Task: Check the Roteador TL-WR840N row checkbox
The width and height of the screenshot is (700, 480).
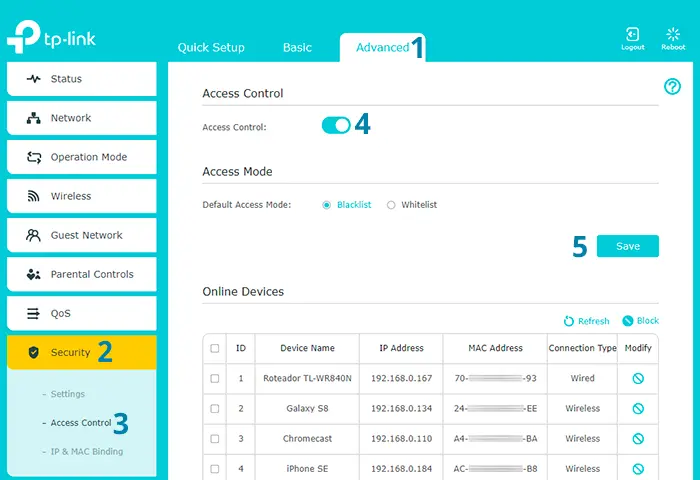Action: [215, 379]
